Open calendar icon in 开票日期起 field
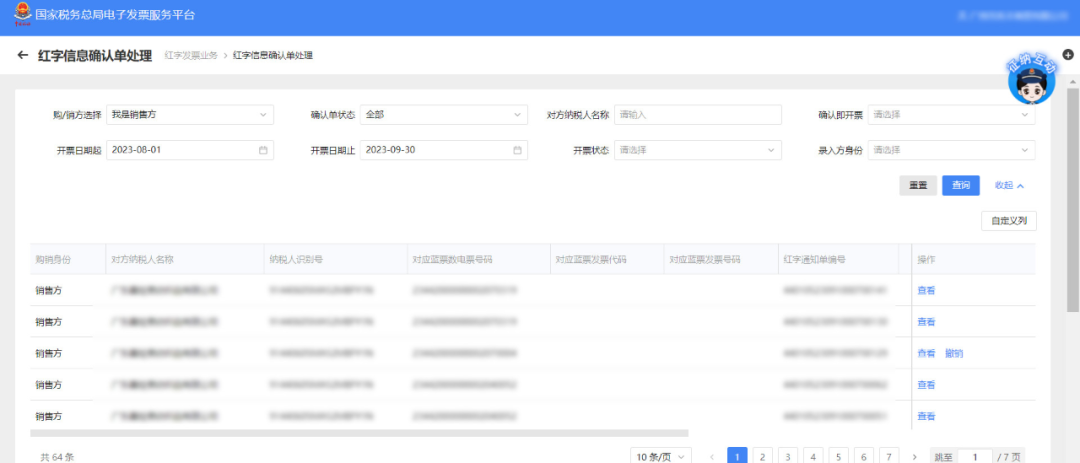Image resolution: width=1080 pixels, height=463 pixels. (263, 150)
